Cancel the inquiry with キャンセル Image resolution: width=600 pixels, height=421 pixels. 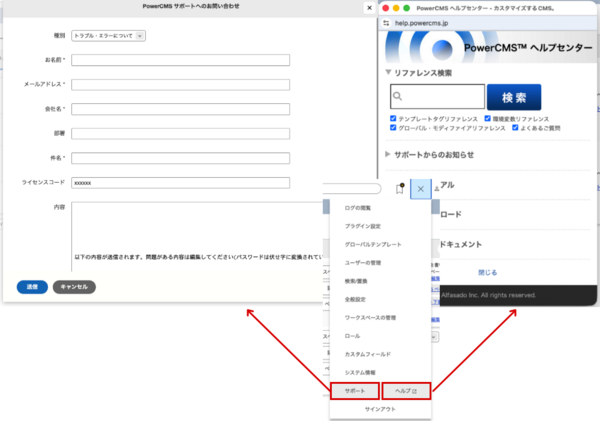[74, 287]
